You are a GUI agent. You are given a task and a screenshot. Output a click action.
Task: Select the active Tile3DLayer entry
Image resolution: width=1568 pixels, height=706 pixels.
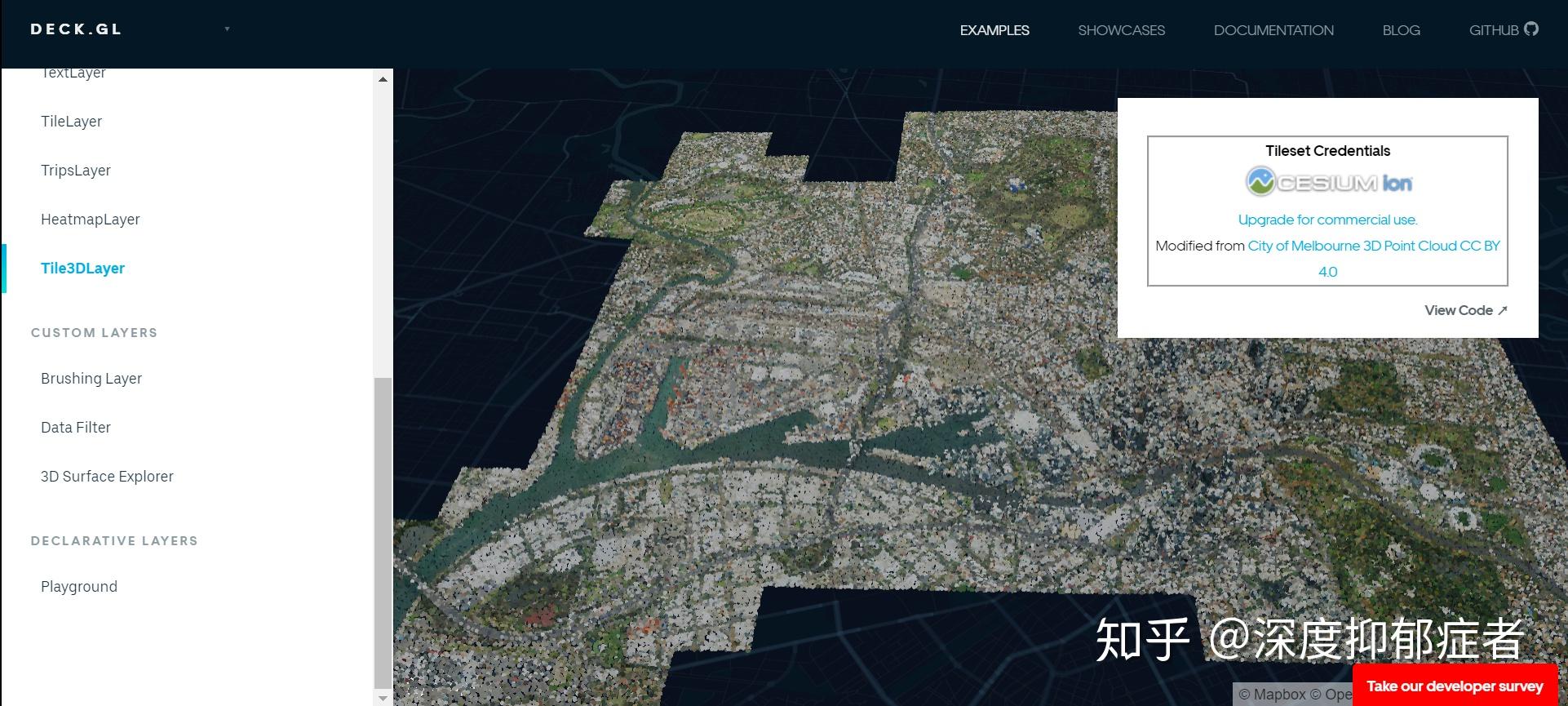(82, 269)
